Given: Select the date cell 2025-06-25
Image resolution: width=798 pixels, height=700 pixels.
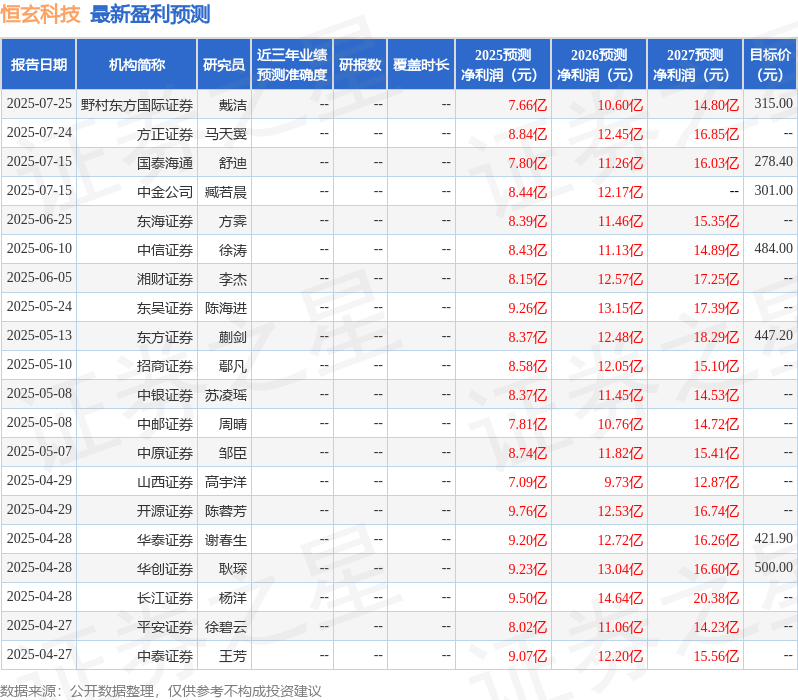Looking at the screenshot, I should (39, 219).
